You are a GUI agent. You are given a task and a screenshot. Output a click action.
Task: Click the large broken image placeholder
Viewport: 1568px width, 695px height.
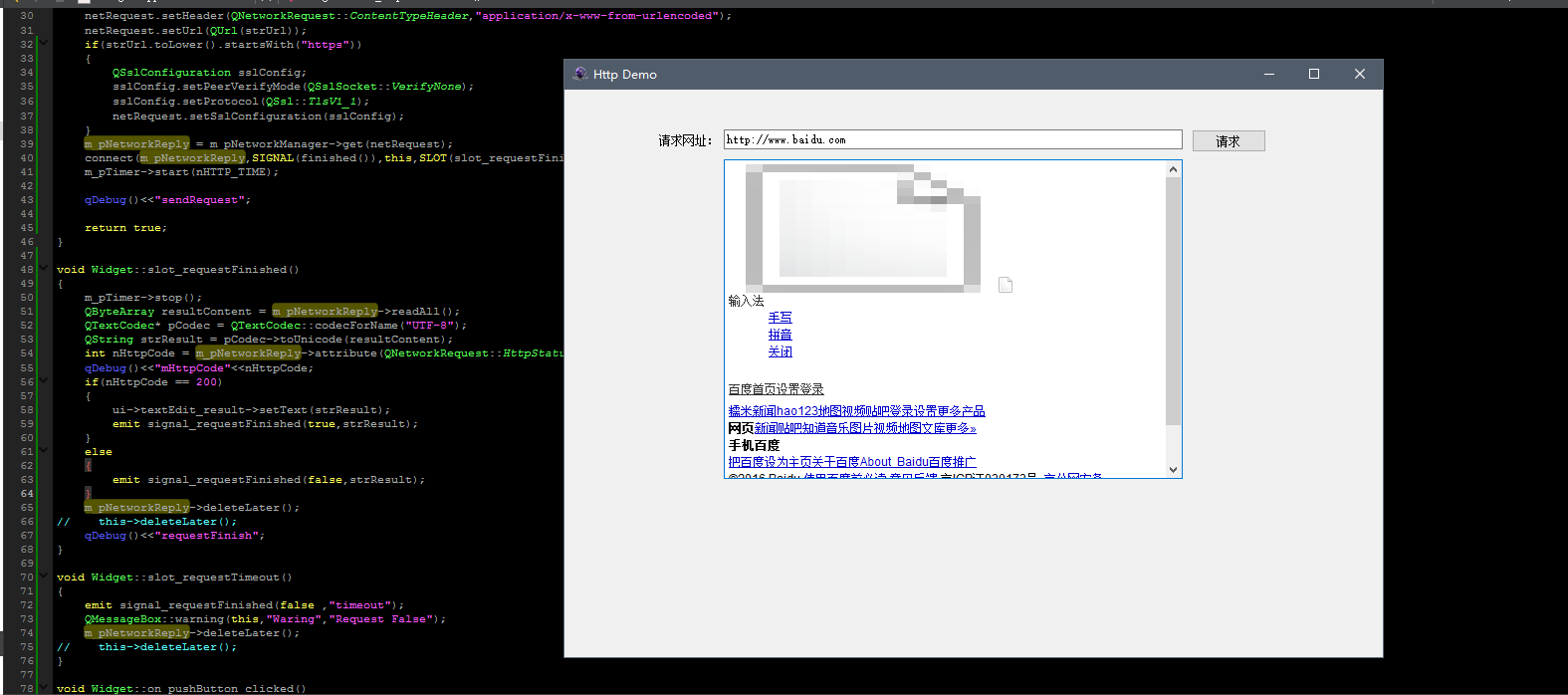tap(863, 228)
